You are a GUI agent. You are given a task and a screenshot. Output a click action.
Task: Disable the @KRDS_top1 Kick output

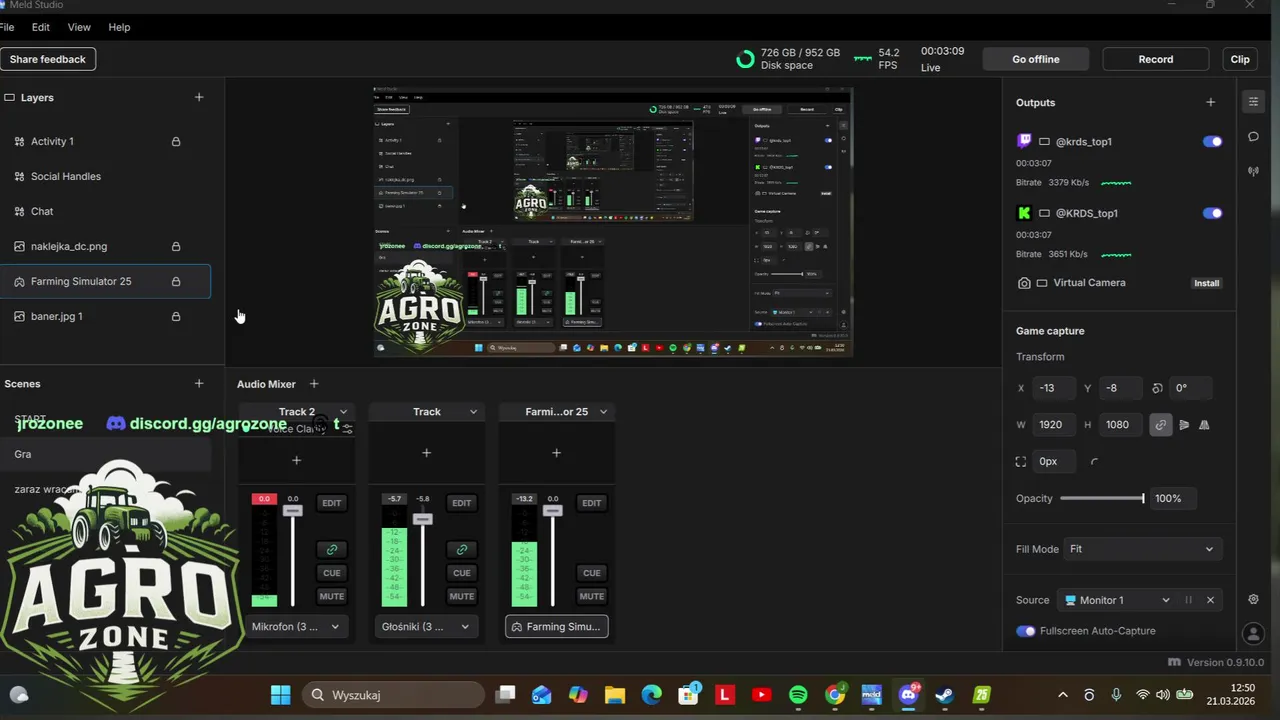[1212, 213]
